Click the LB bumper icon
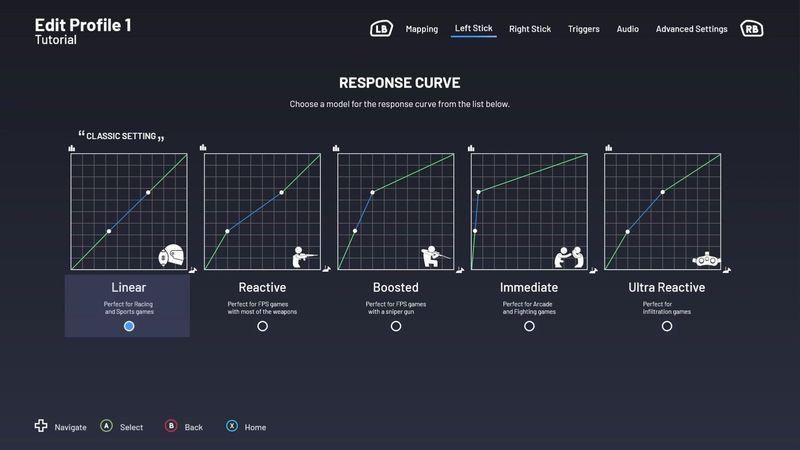This screenshot has height=450, width=800. tap(381, 29)
